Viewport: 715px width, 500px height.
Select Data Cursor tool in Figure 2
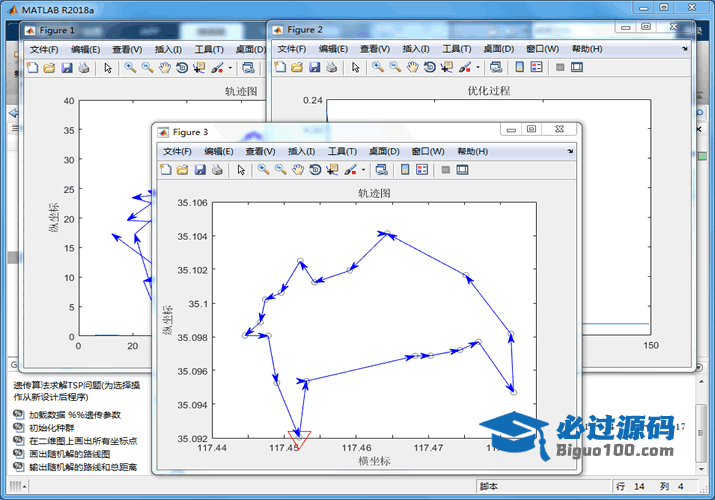tap(447, 67)
